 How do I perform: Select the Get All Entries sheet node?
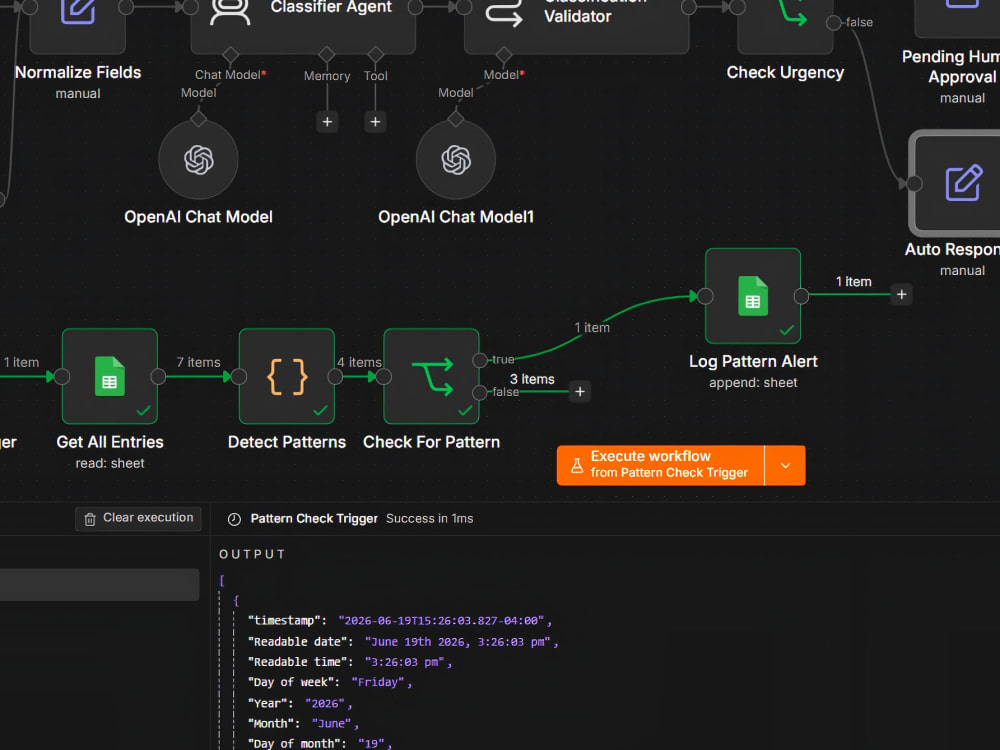[110, 376]
